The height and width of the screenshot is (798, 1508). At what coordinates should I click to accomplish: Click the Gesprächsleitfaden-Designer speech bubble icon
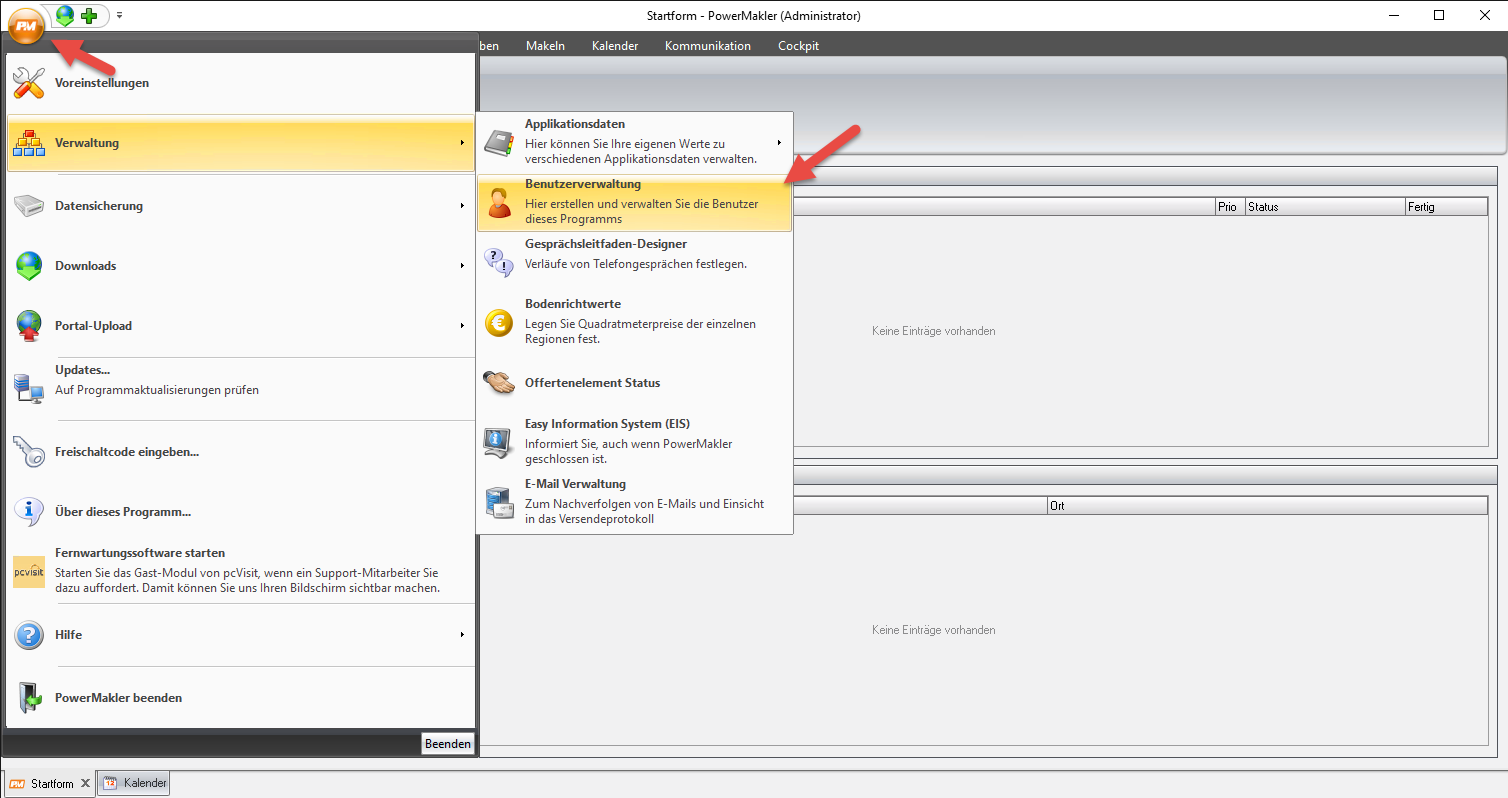click(x=498, y=263)
